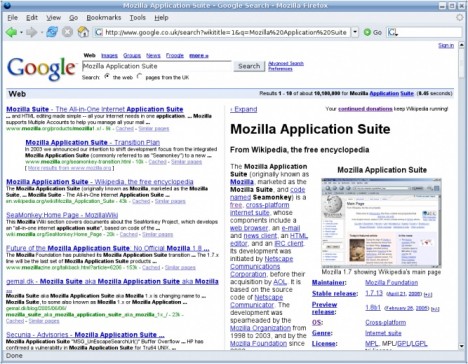Click the 'AOL' link in article text
The height and width of the screenshot is (364, 468).
click(x=279, y=282)
